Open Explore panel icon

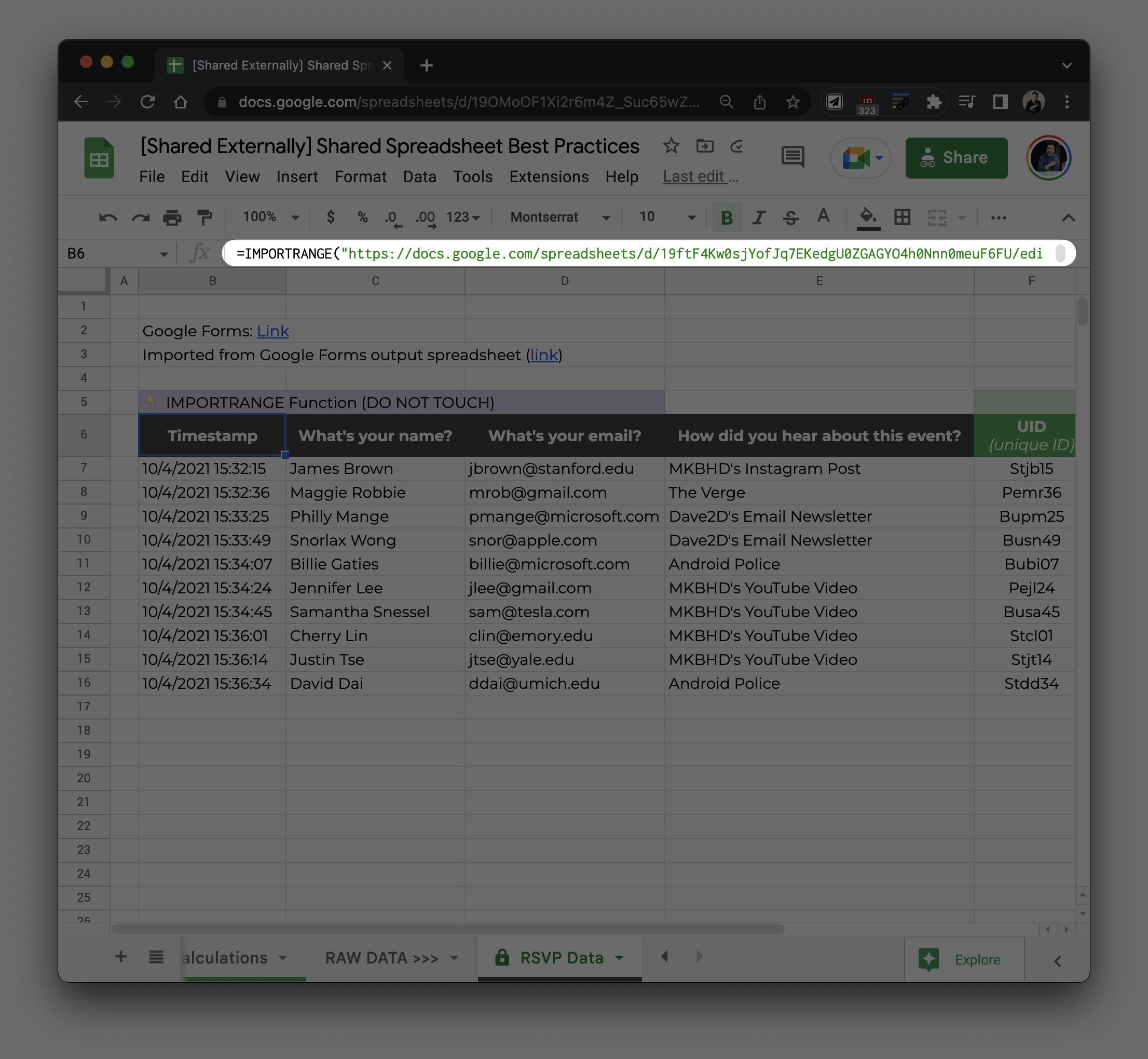click(x=929, y=959)
